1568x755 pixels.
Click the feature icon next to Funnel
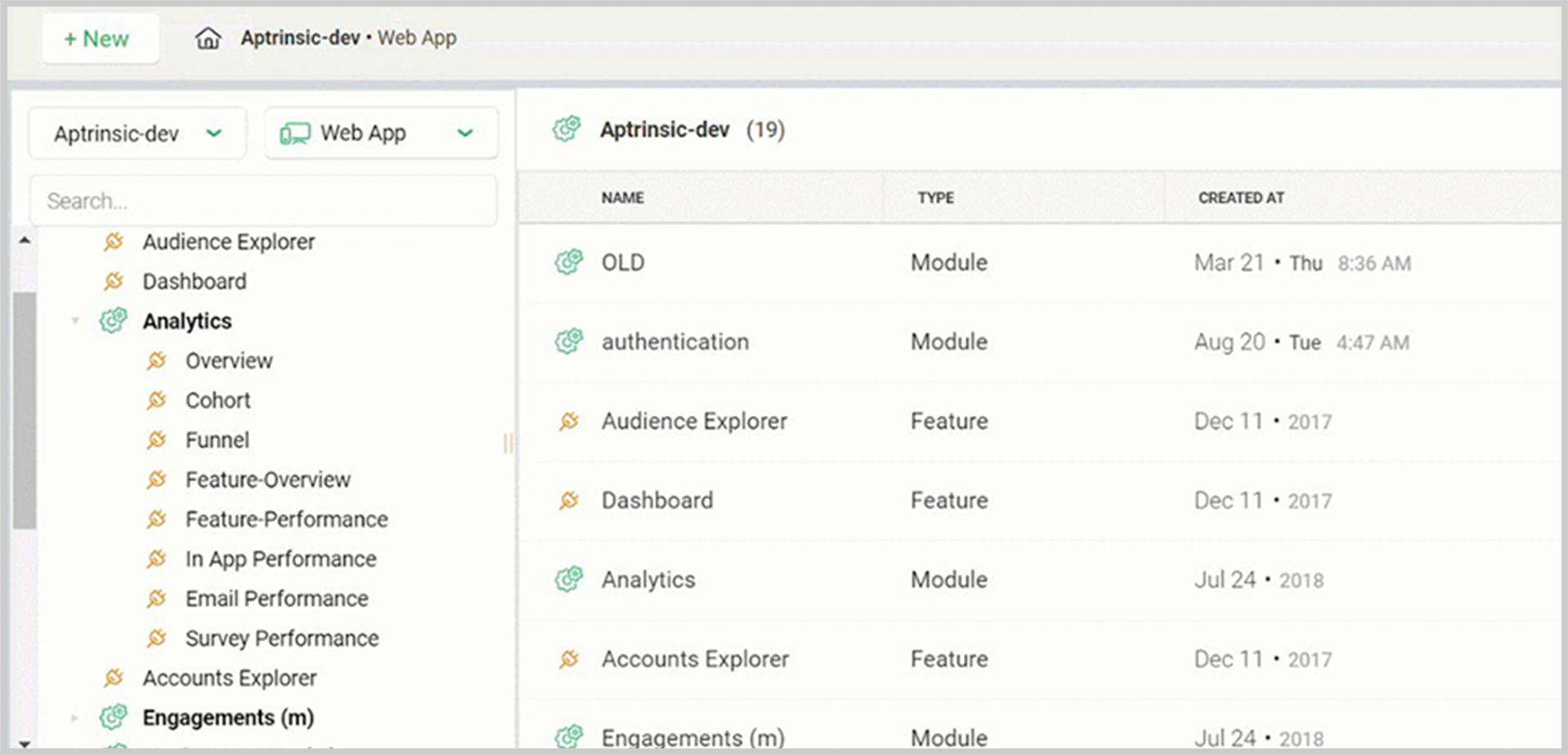click(x=156, y=440)
